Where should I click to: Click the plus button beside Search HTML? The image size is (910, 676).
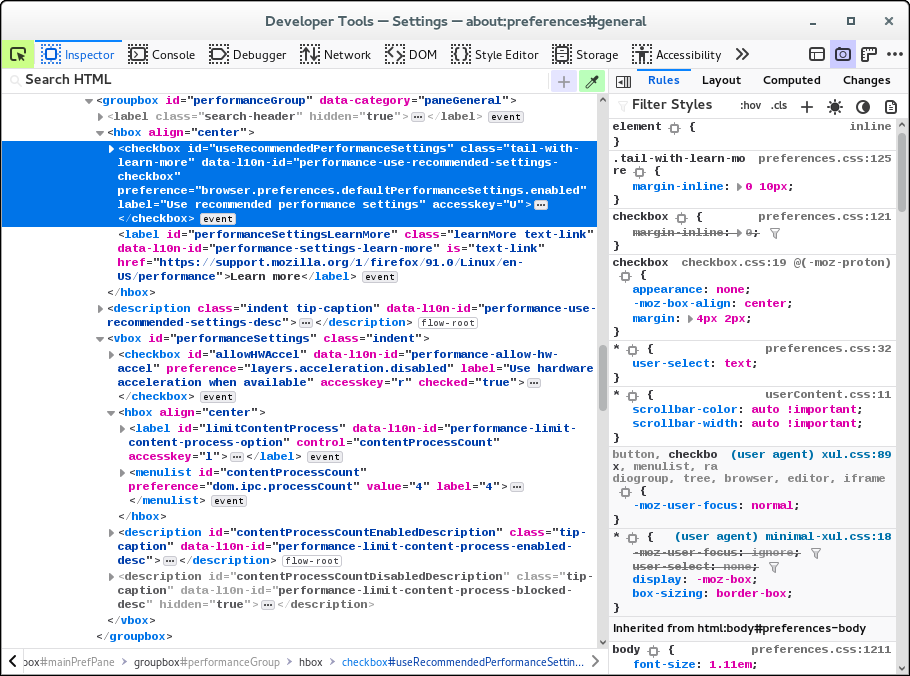coord(564,82)
